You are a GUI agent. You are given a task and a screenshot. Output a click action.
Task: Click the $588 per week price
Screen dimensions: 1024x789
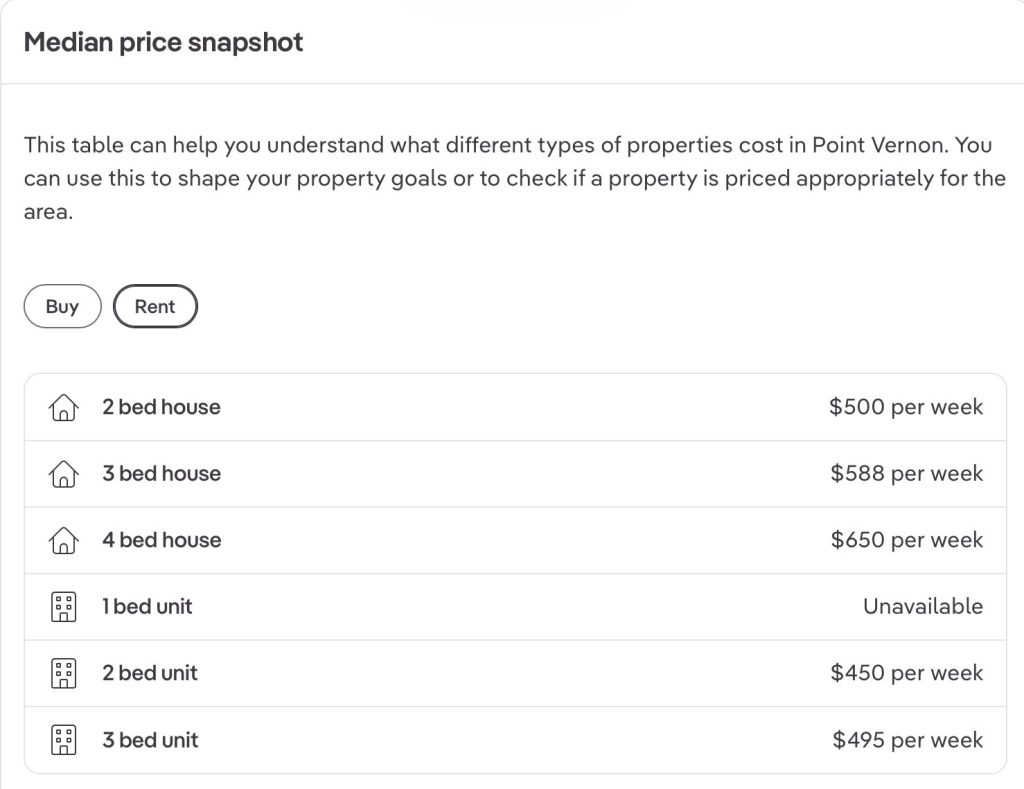[906, 474]
